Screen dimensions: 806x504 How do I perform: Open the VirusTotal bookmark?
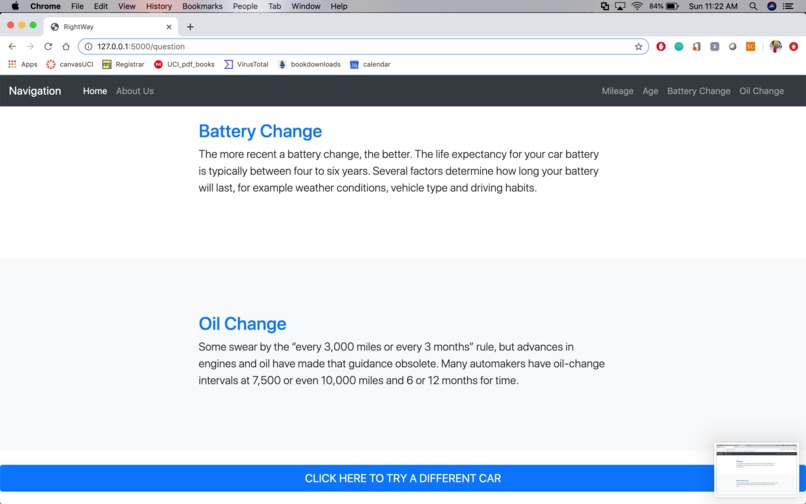click(246, 64)
